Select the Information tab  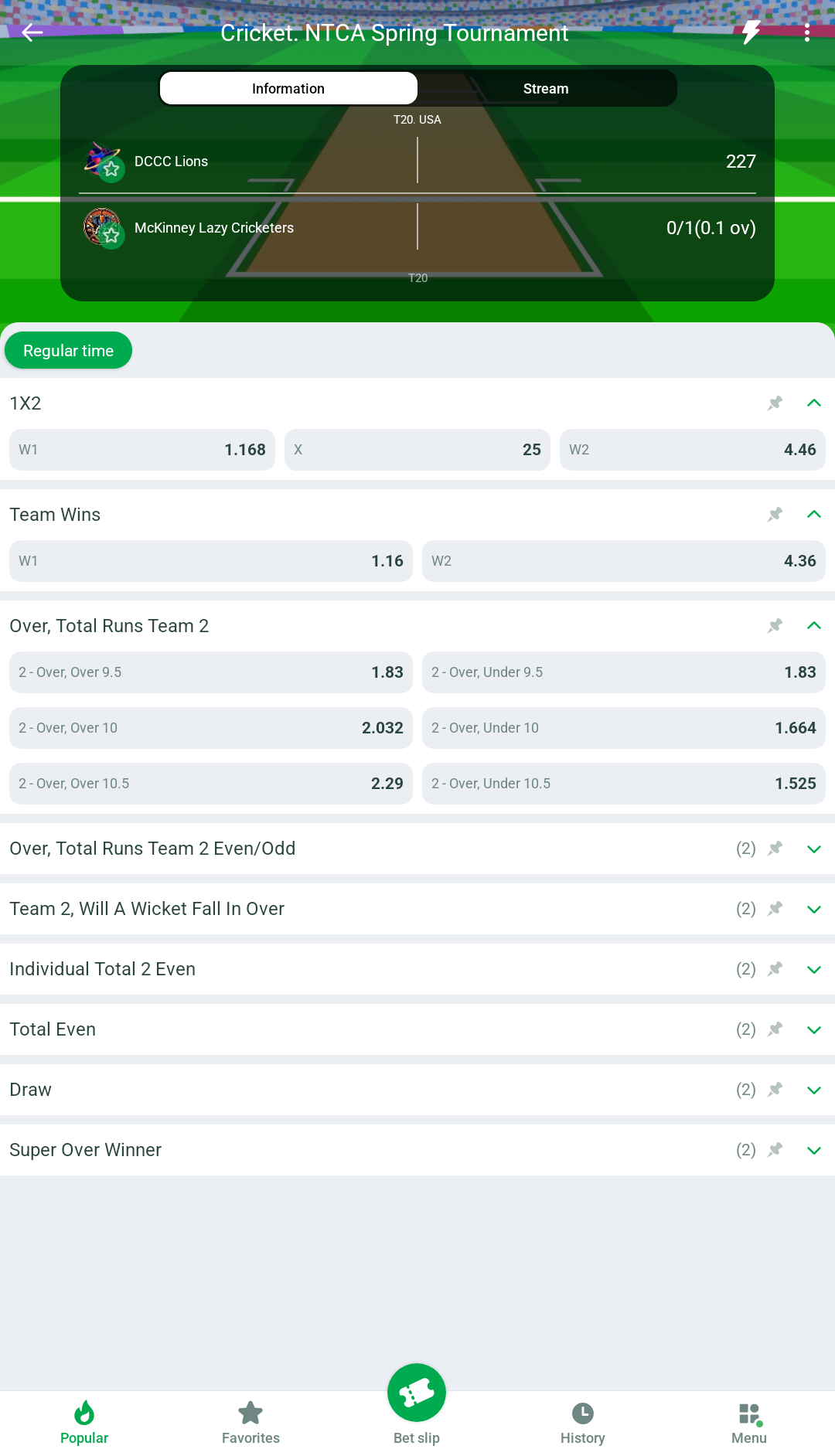click(x=288, y=89)
